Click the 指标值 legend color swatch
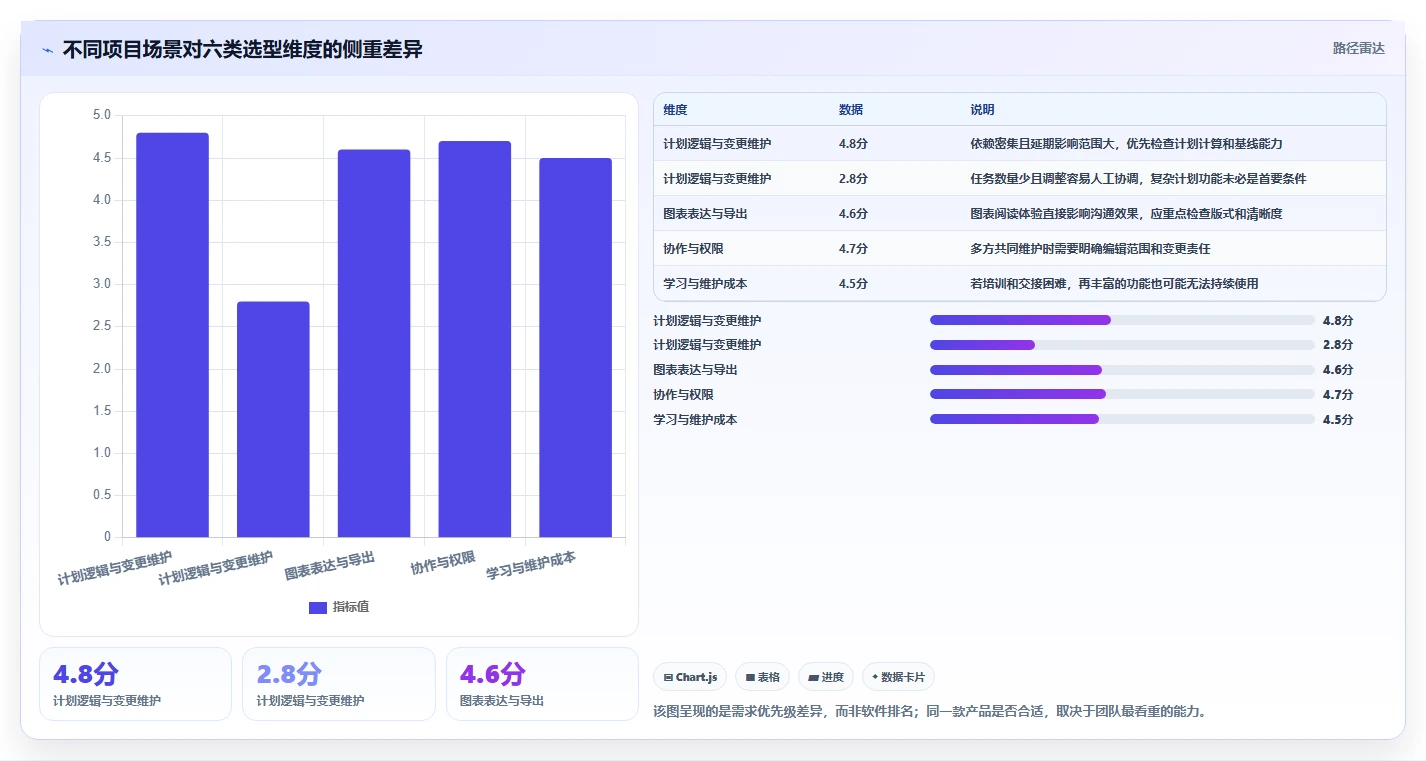The image size is (1426, 761). click(318, 607)
